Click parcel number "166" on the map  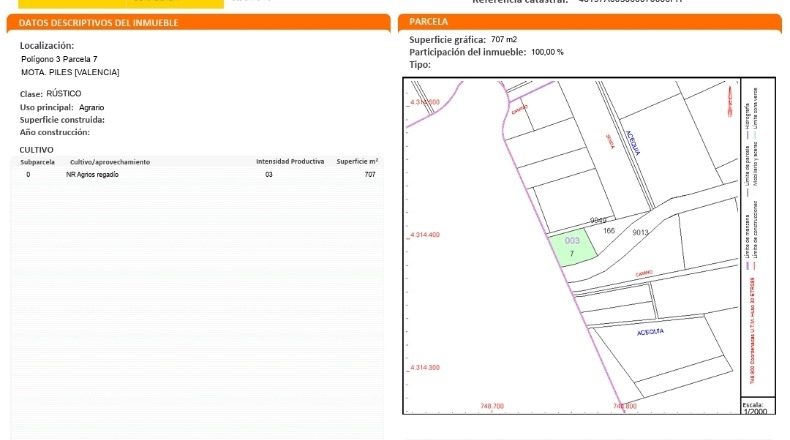tap(609, 230)
